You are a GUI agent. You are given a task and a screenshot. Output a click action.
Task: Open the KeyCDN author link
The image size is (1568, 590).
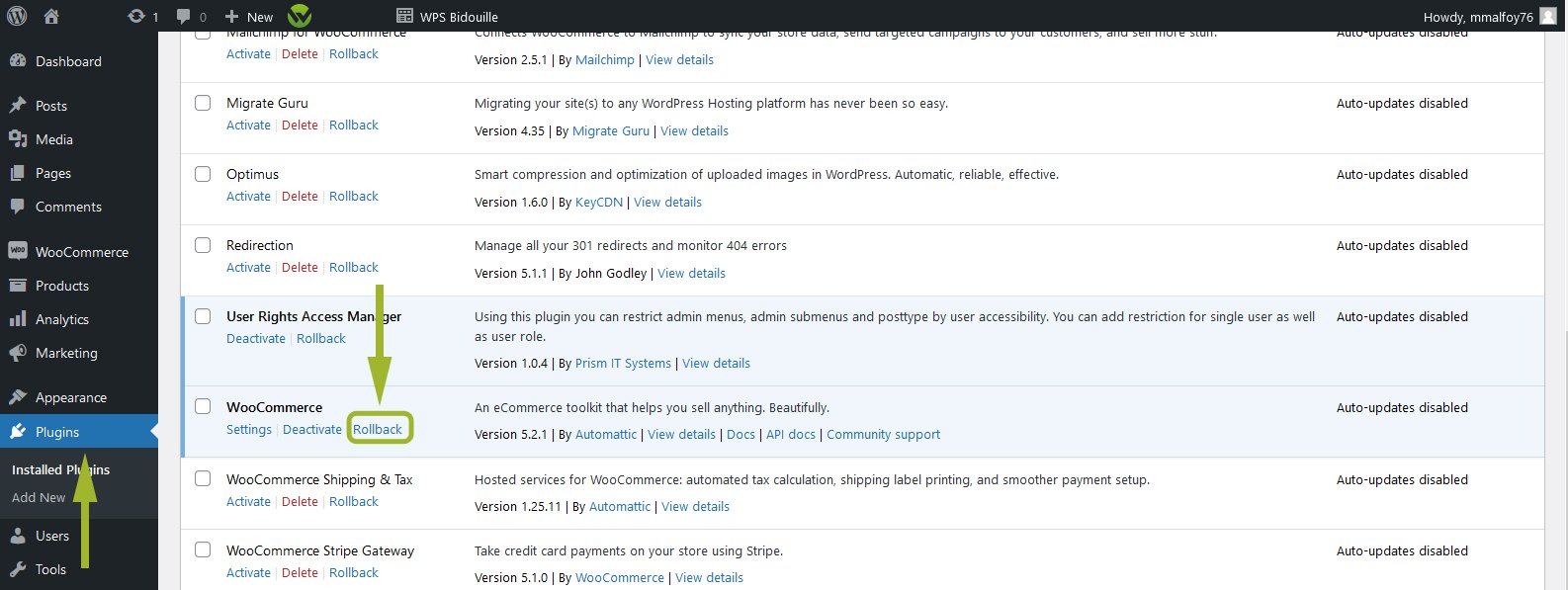(599, 202)
